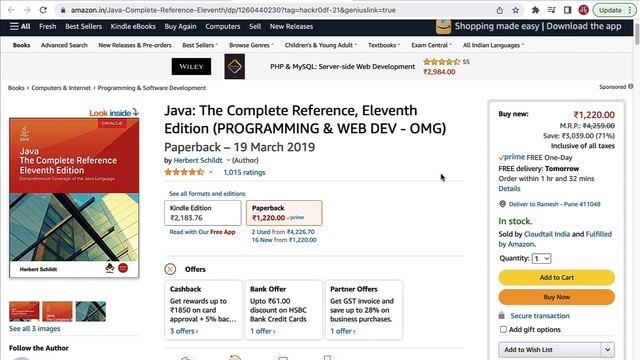Select Kindle Edition format
The width and height of the screenshot is (640, 360).
[x=203, y=213]
